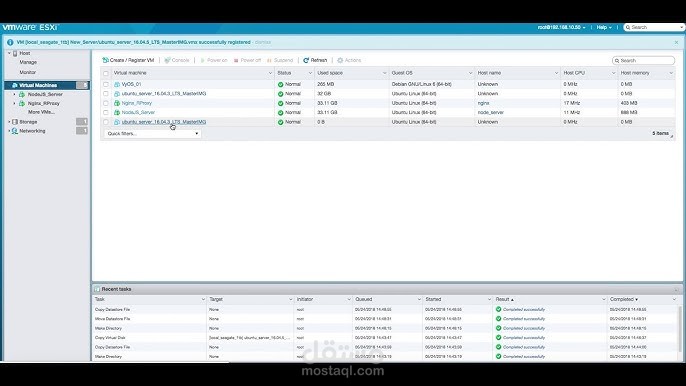686x386 pixels.
Task: Expand the Networking node in the navigator
Action: [x=9, y=131]
